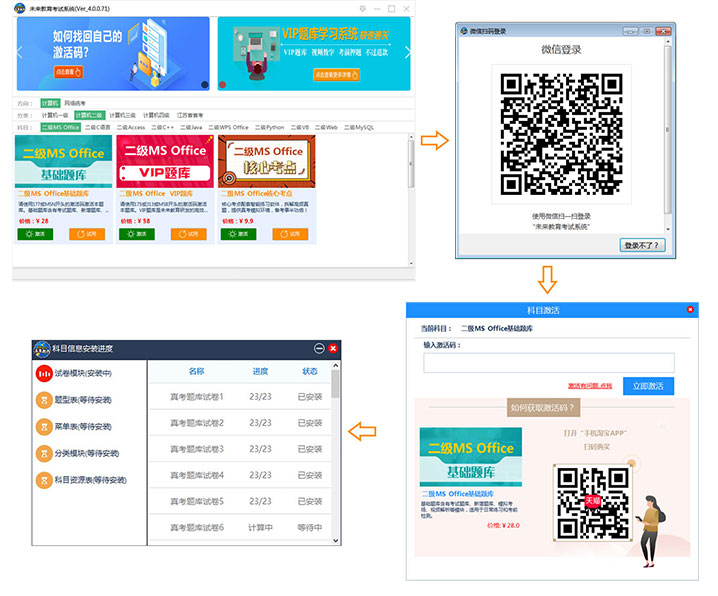
Task: Click the 进度 column header
Action: click(260, 371)
